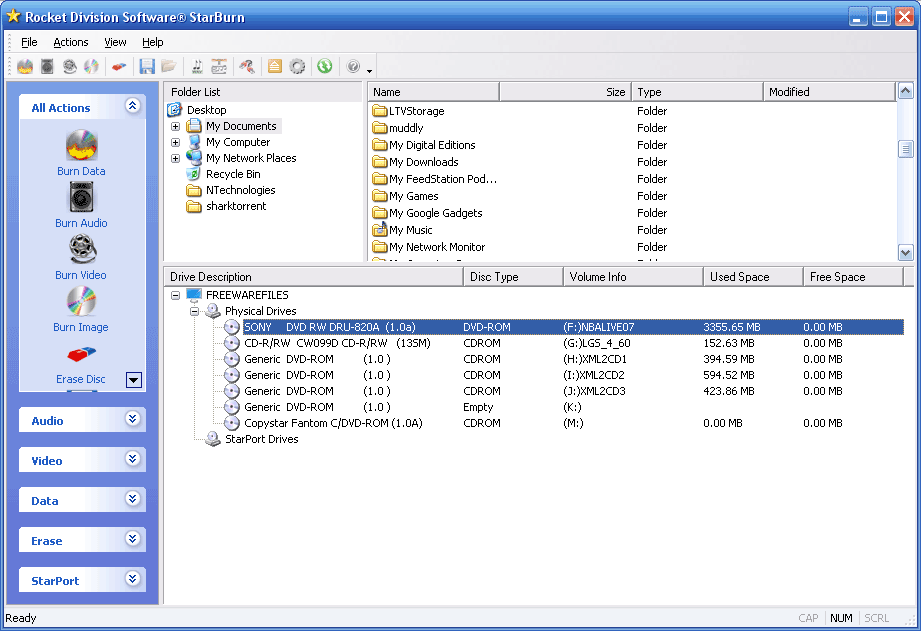Start Burn Audio from All Actions panel
921x631 pixels.
coord(82,204)
